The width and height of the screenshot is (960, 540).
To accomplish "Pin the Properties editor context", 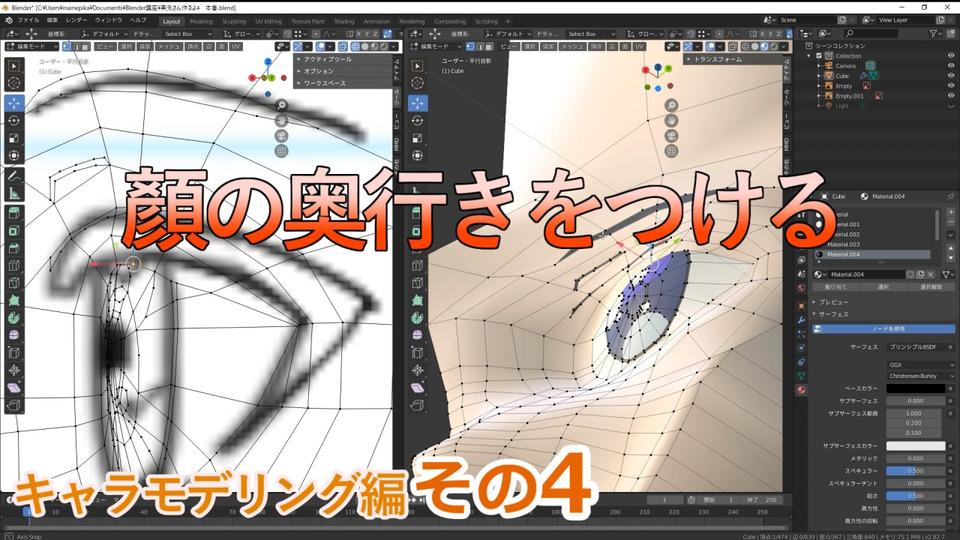I will pyautogui.click(x=950, y=197).
